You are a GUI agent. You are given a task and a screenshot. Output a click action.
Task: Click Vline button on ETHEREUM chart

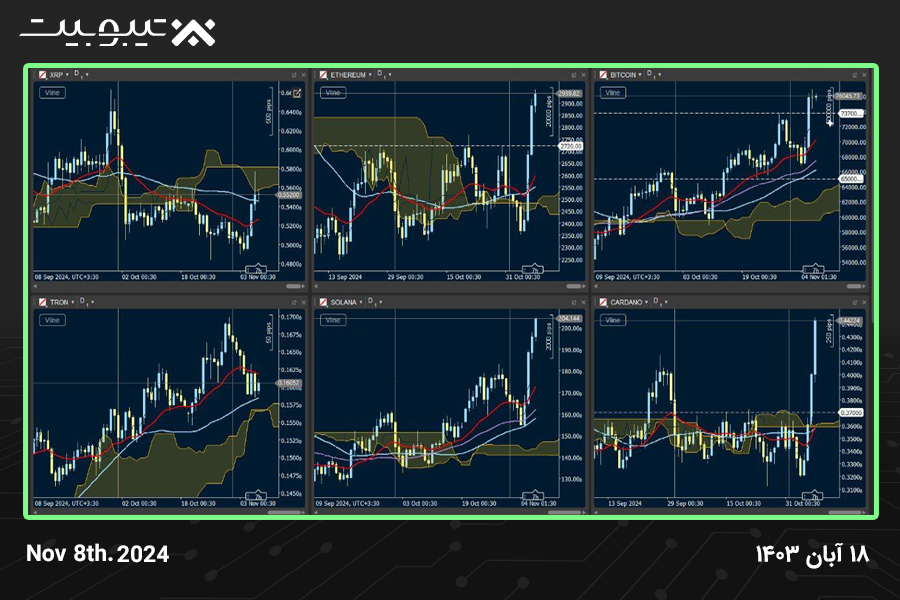click(333, 92)
